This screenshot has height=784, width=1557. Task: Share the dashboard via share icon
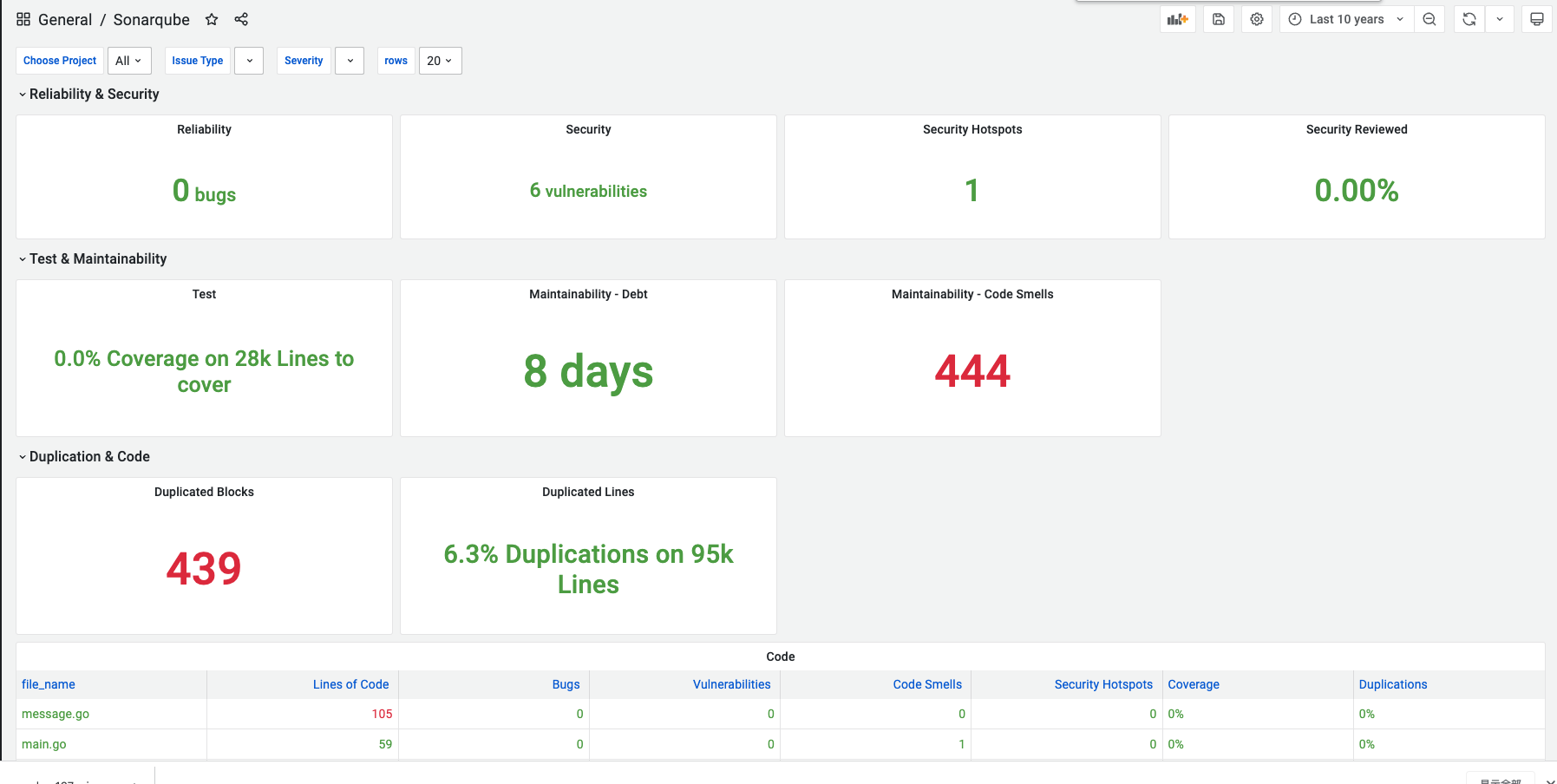241,19
